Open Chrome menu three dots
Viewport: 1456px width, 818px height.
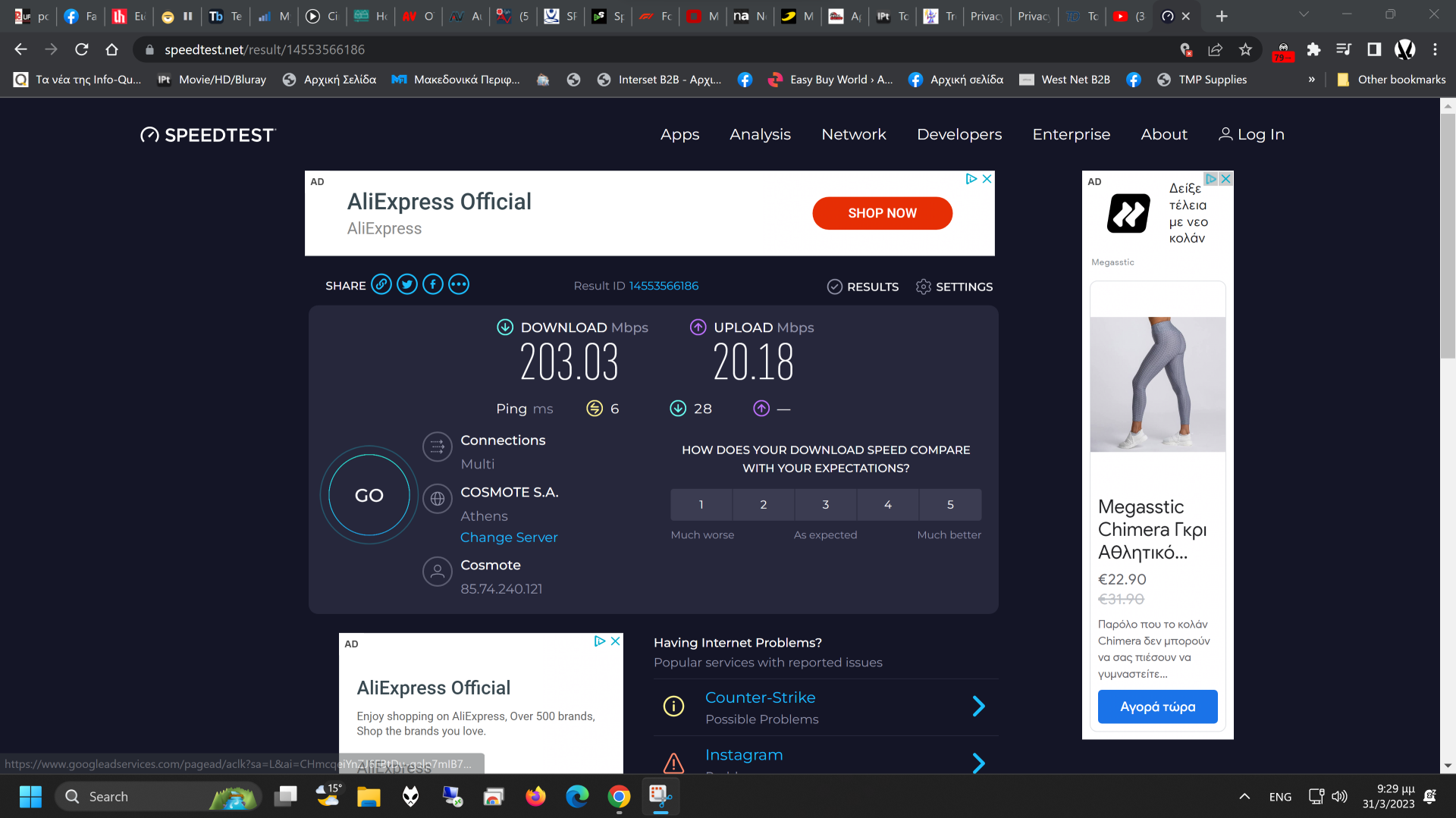click(x=1435, y=49)
